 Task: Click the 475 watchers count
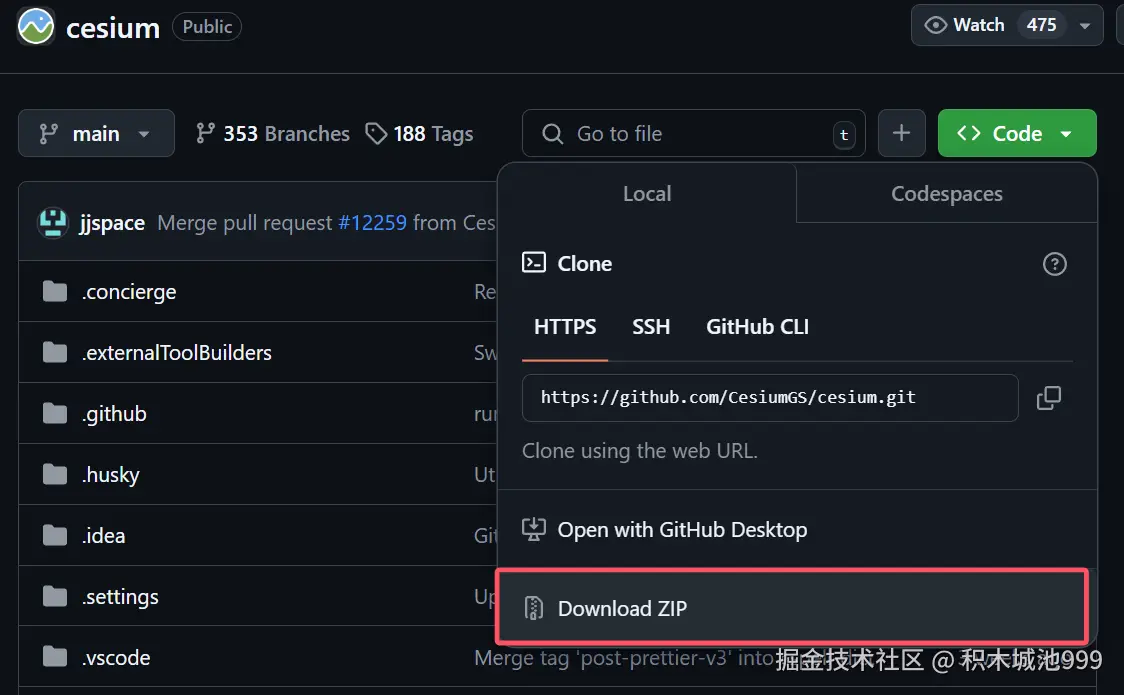click(x=1041, y=25)
